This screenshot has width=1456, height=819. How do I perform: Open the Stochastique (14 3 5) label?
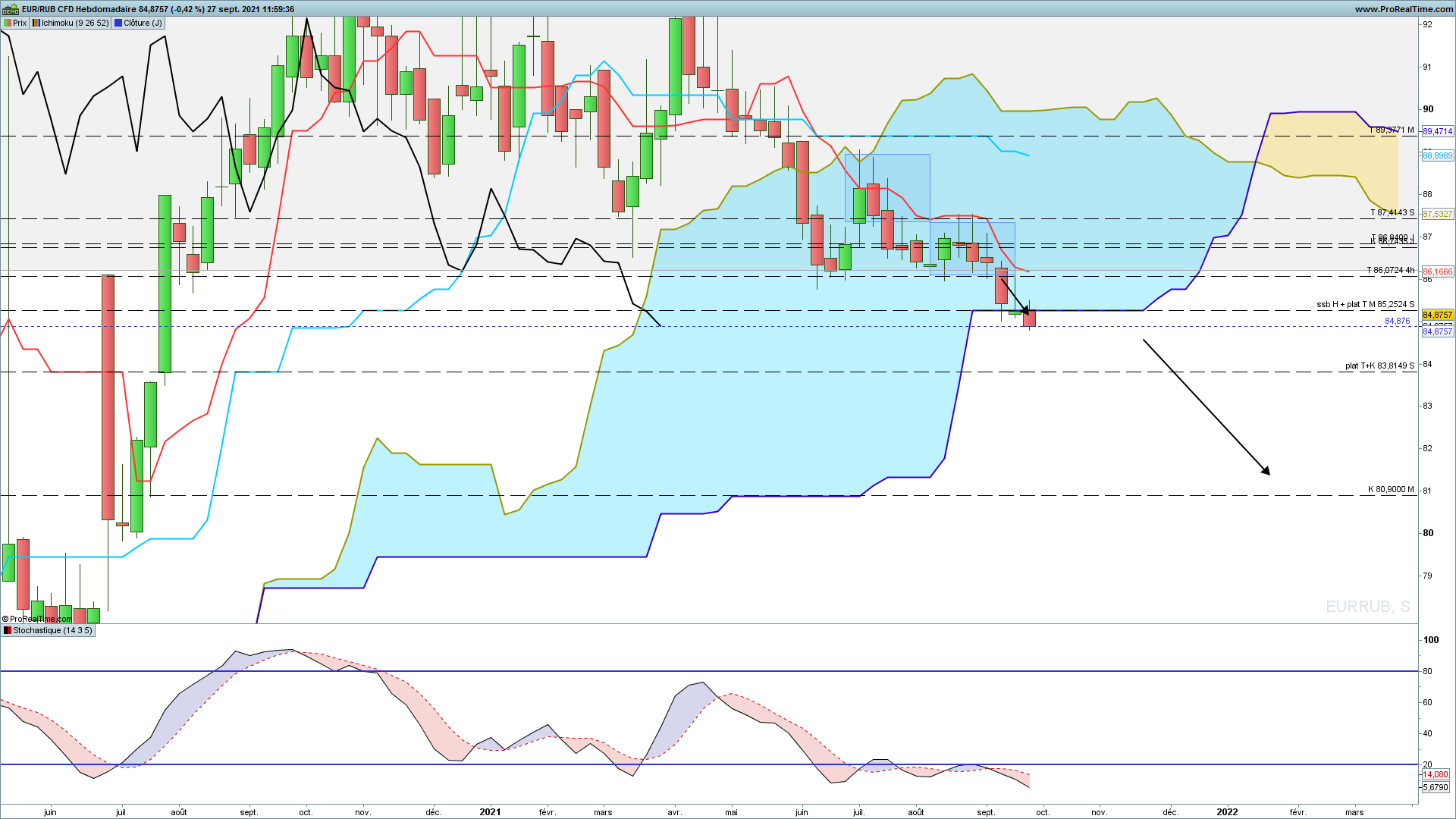click(52, 631)
